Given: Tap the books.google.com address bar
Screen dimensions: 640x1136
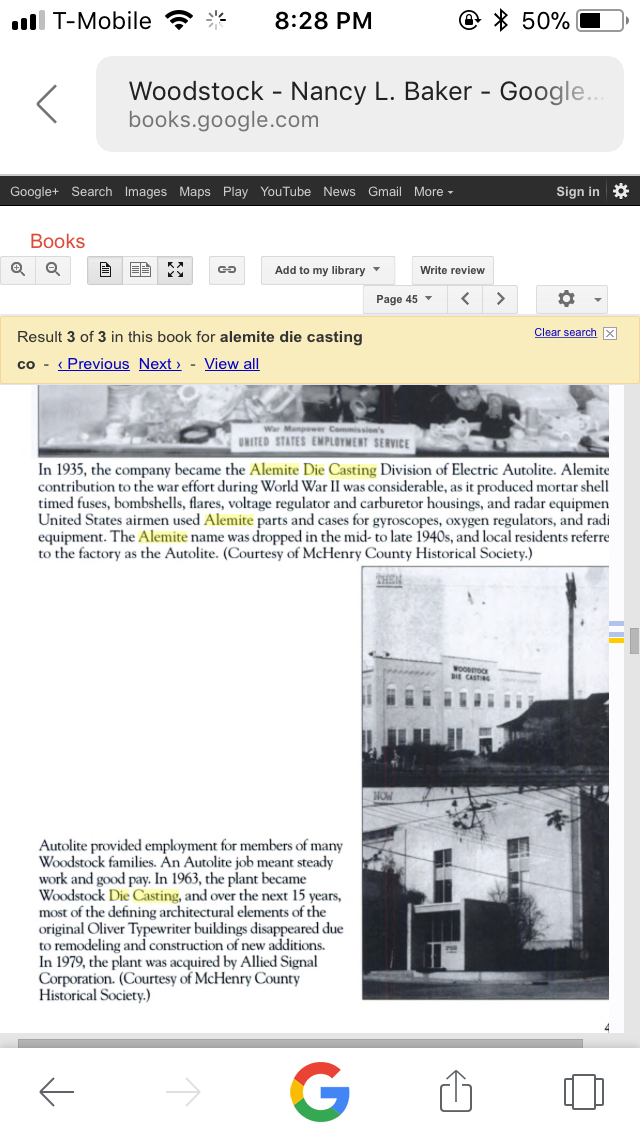Looking at the screenshot, I should point(359,104).
